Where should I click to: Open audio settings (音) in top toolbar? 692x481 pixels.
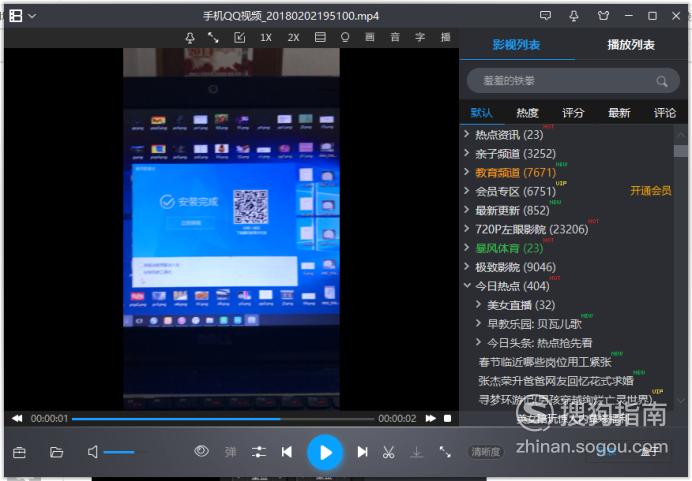pos(395,38)
